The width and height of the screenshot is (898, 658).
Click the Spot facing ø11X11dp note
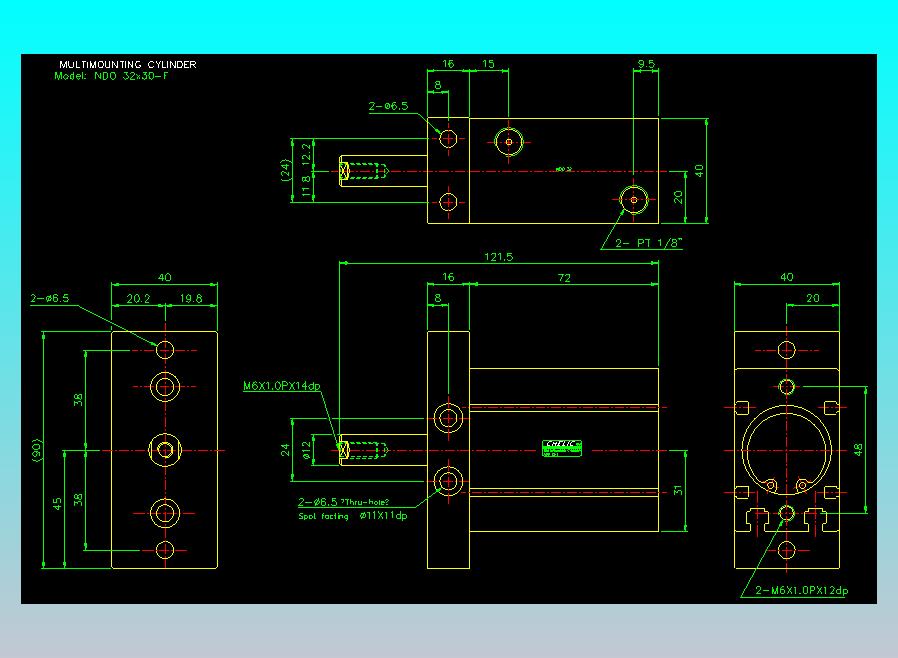(352, 516)
